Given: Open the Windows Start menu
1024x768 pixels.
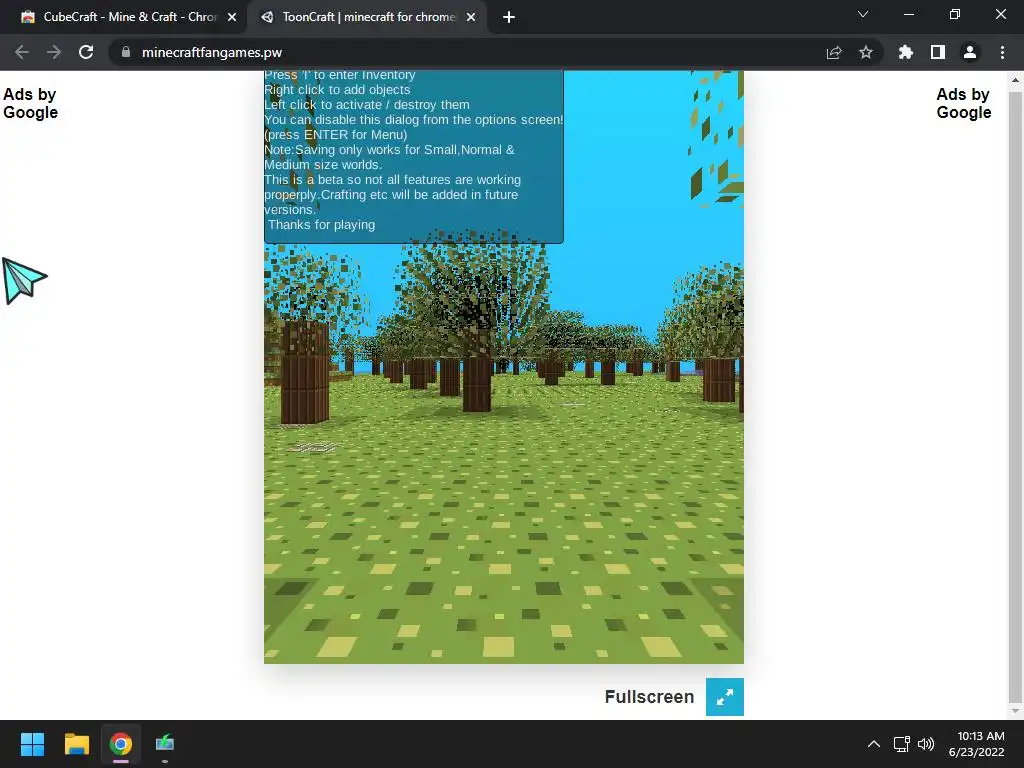Looking at the screenshot, I should pyautogui.click(x=32, y=744).
